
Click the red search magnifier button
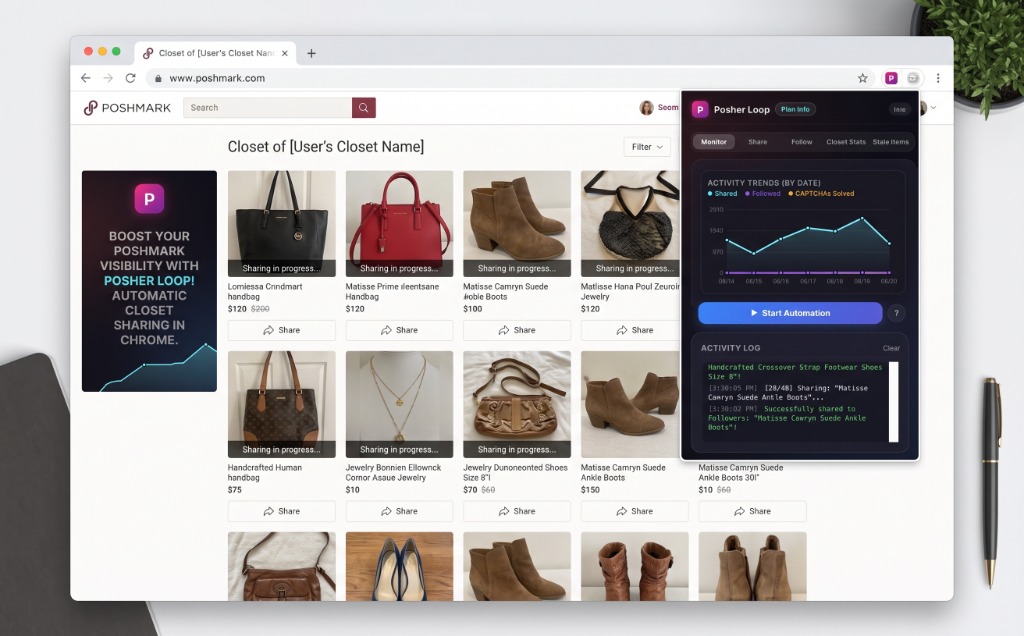point(364,108)
